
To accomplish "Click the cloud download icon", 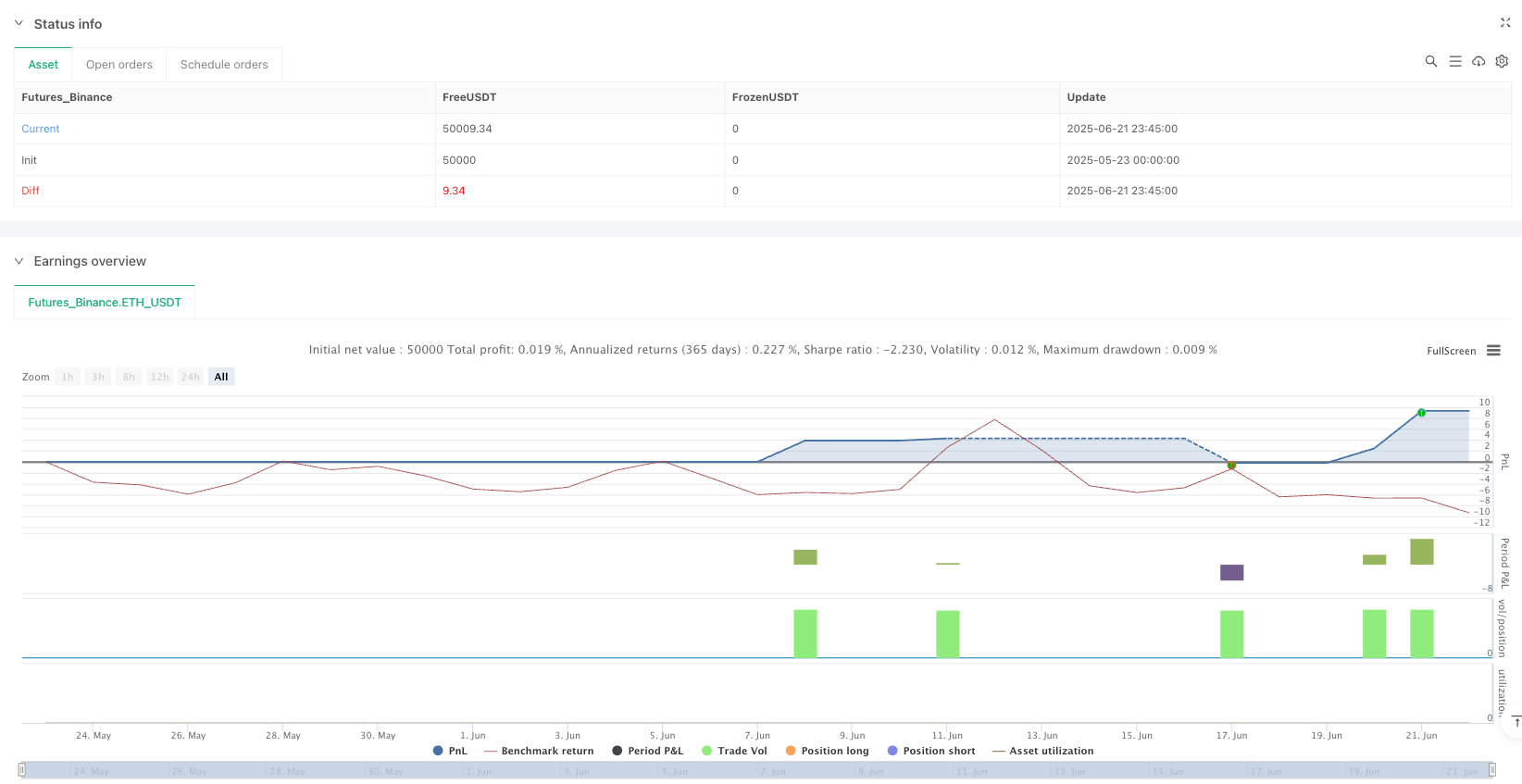I will coord(1478,61).
